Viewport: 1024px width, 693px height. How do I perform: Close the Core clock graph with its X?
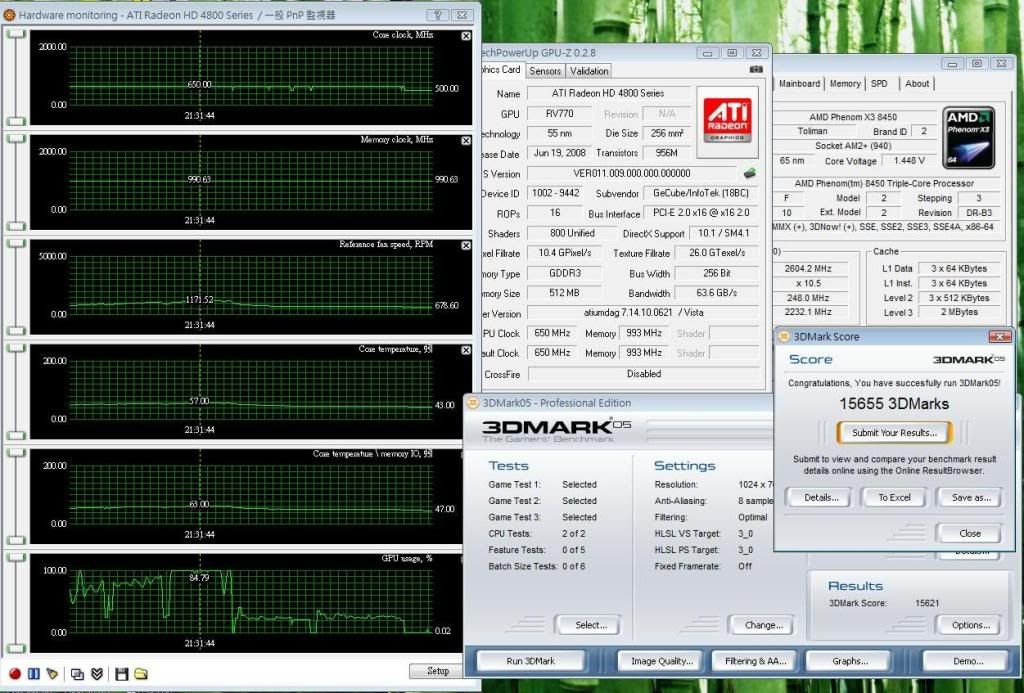[x=466, y=36]
